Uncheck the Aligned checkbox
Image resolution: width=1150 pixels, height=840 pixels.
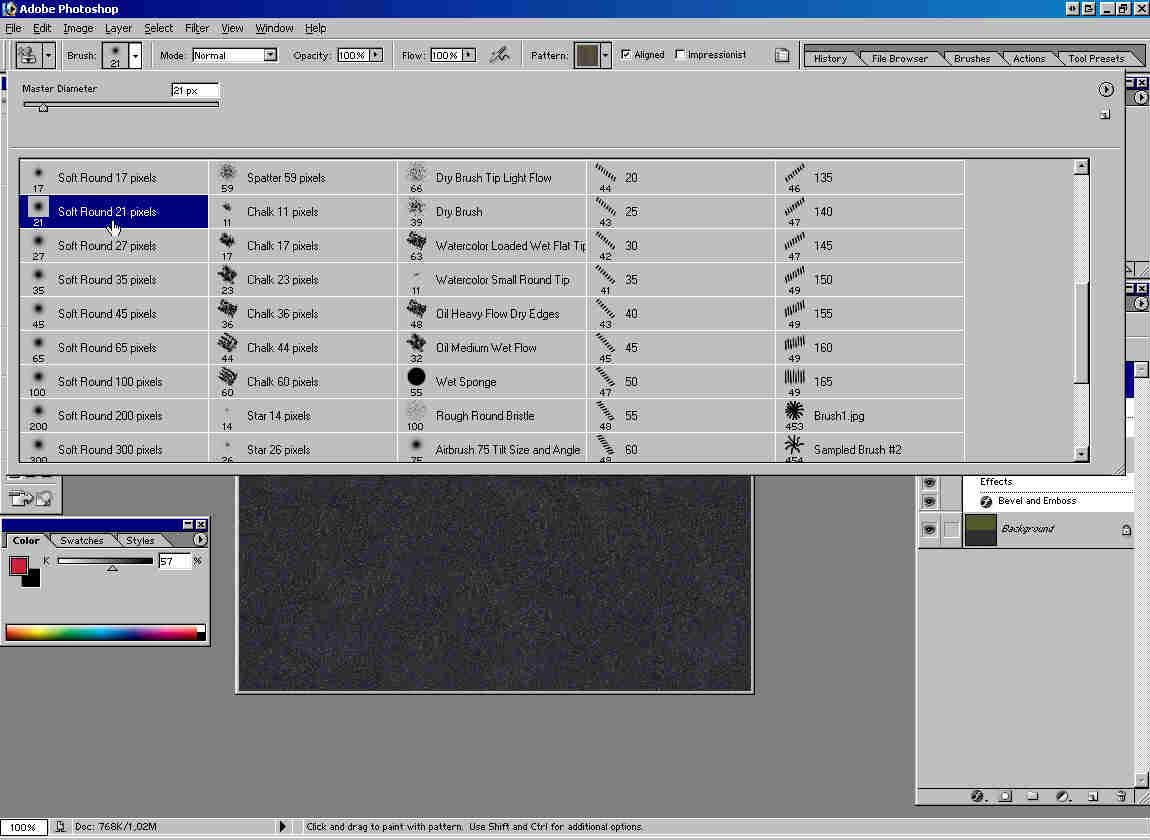click(626, 55)
